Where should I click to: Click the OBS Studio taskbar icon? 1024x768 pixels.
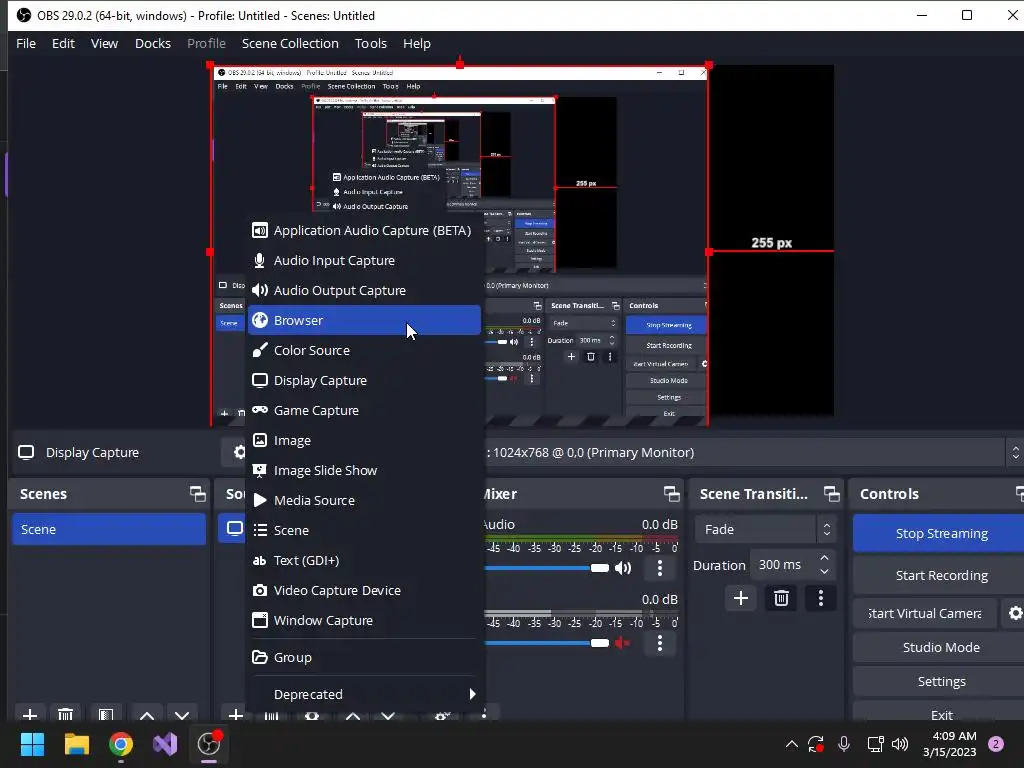tap(210, 744)
